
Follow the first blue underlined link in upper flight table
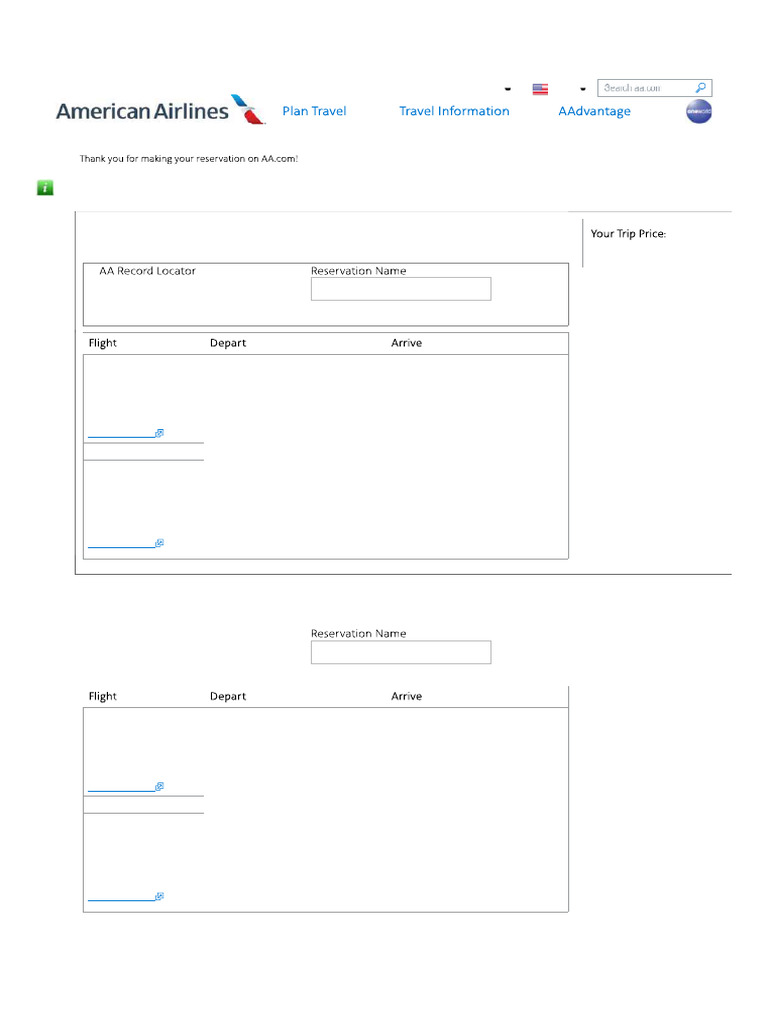[121, 436]
